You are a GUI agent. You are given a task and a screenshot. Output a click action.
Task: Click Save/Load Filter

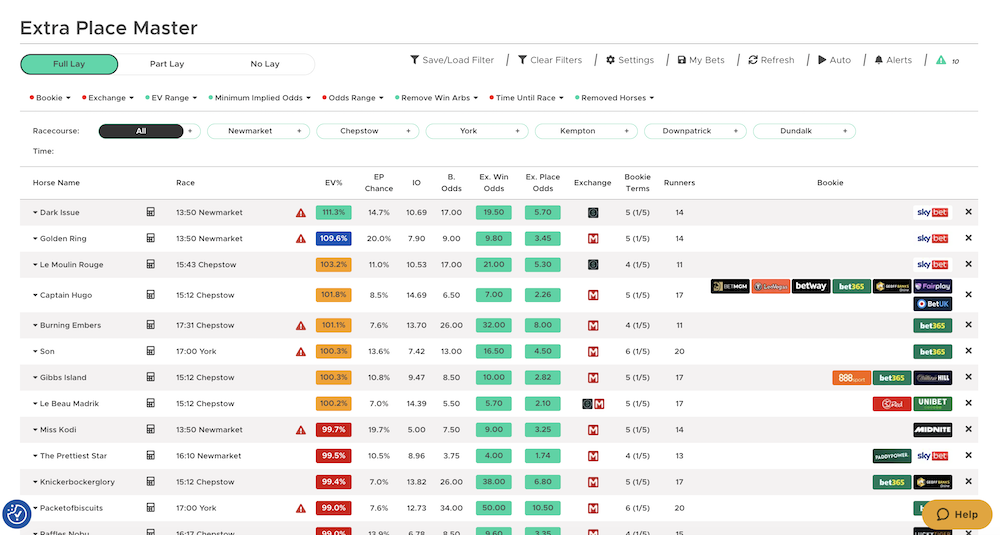coord(452,60)
